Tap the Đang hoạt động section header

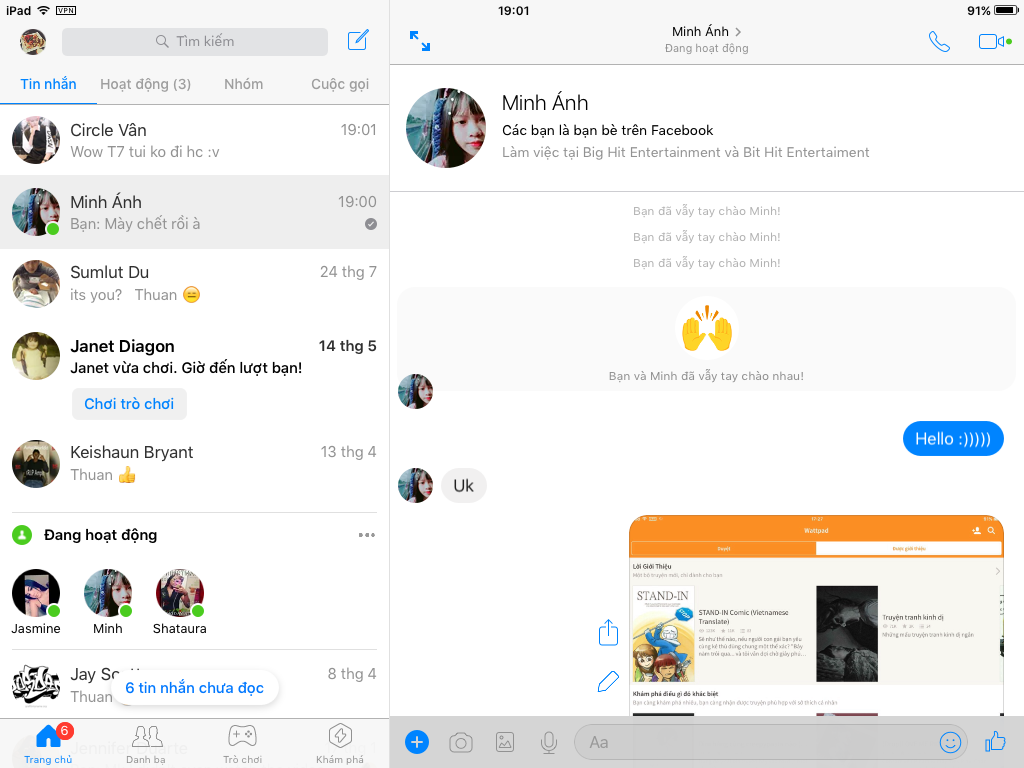pyautogui.click(x=101, y=535)
